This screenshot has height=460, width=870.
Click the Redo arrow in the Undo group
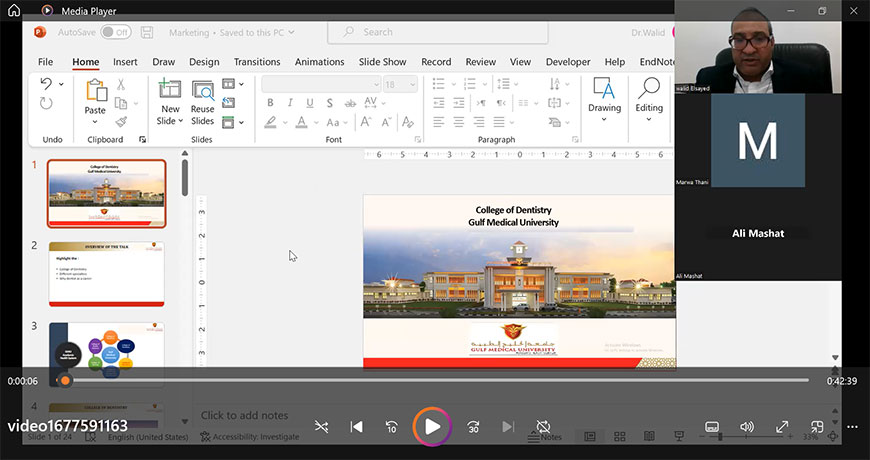point(46,103)
